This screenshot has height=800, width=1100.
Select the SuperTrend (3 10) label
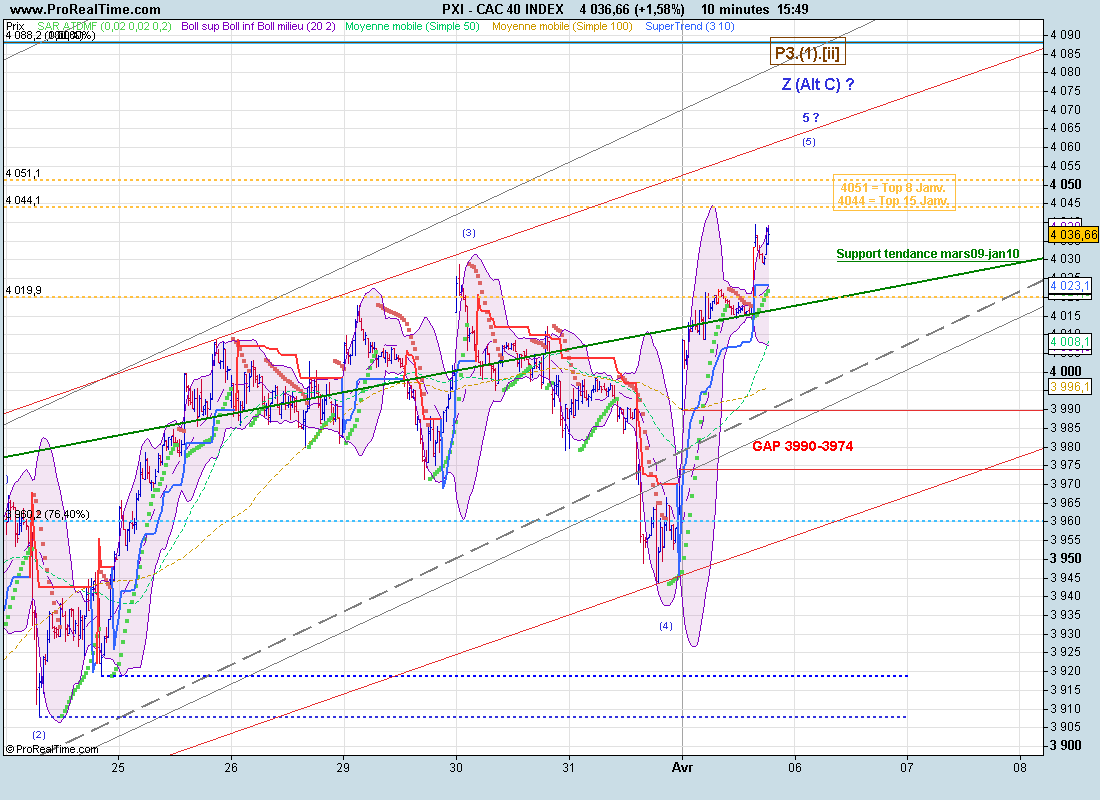coord(690,26)
